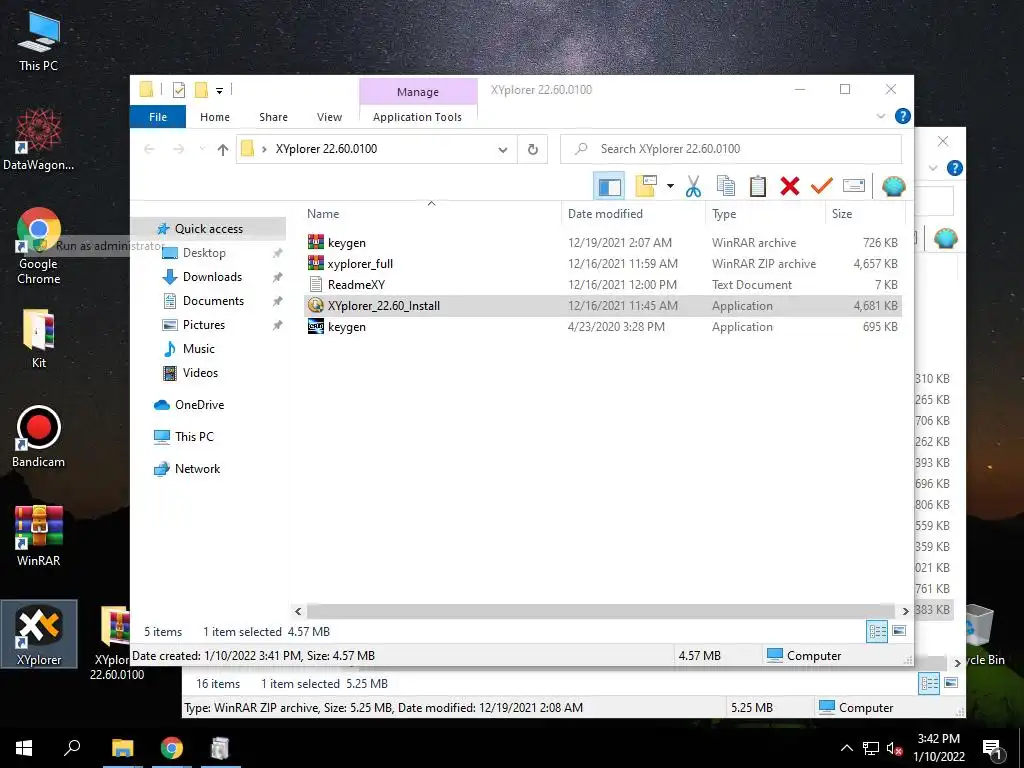
Task: Click the Manage contextual tab
Action: (x=418, y=92)
